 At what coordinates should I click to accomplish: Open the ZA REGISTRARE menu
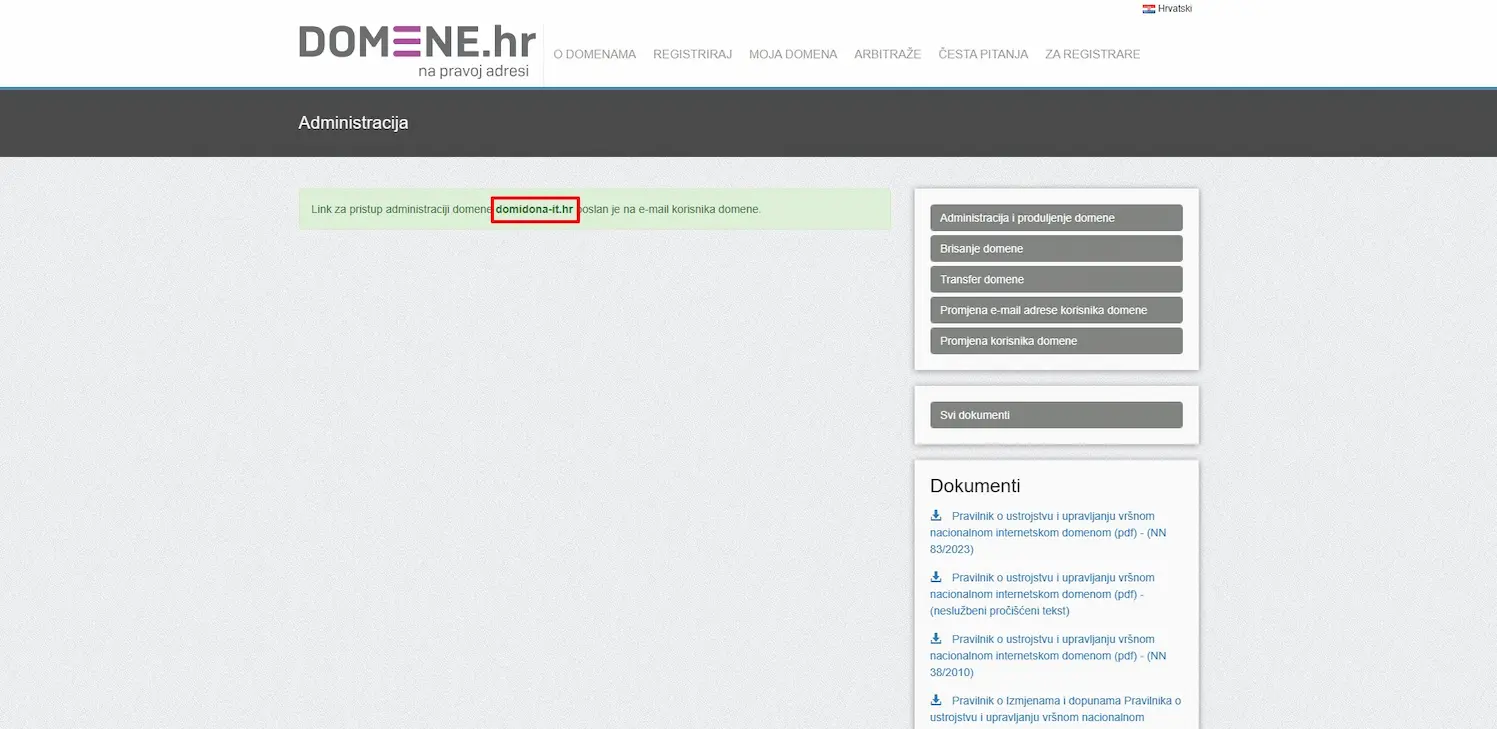click(x=1092, y=54)
